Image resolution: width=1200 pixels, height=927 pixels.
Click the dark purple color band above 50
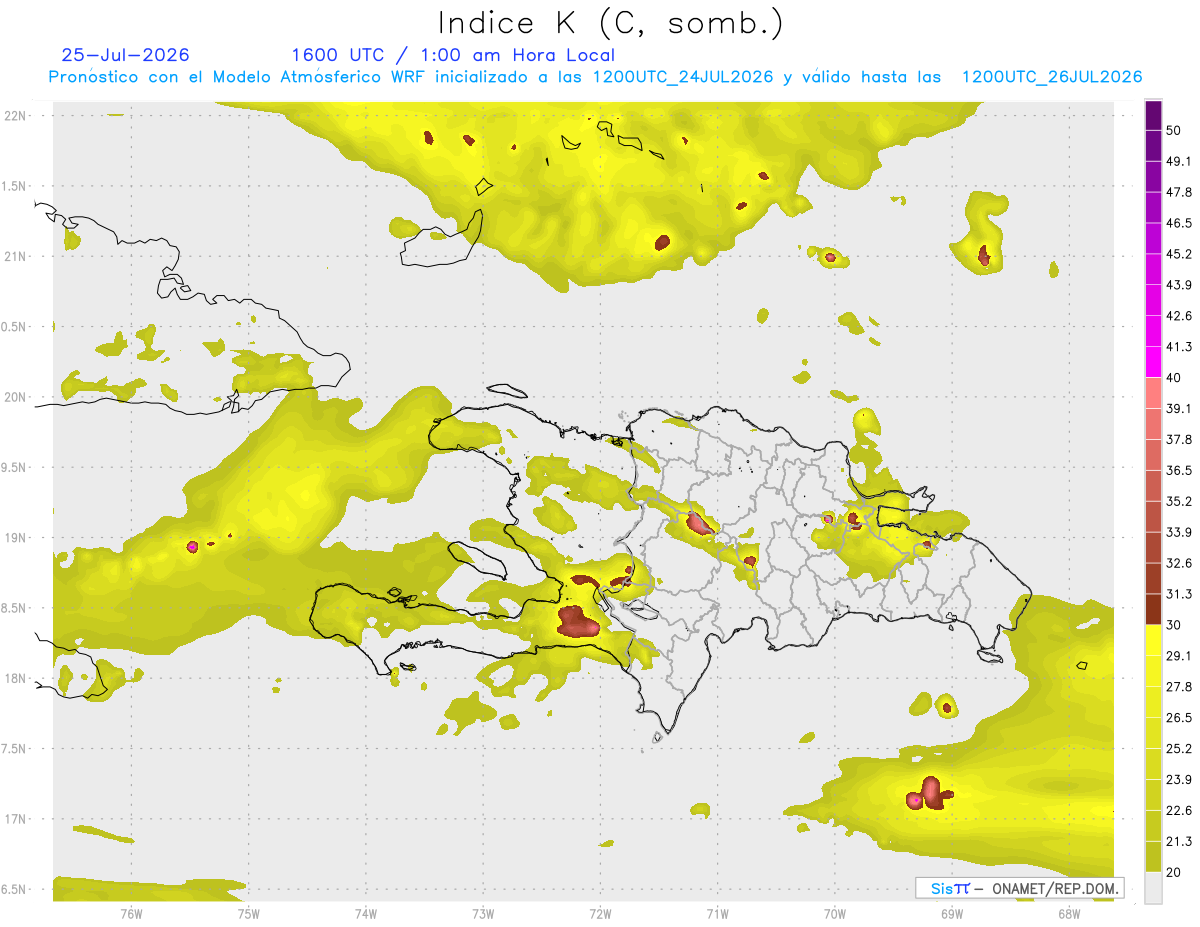pyautogui.click(x=1153, y=115)
